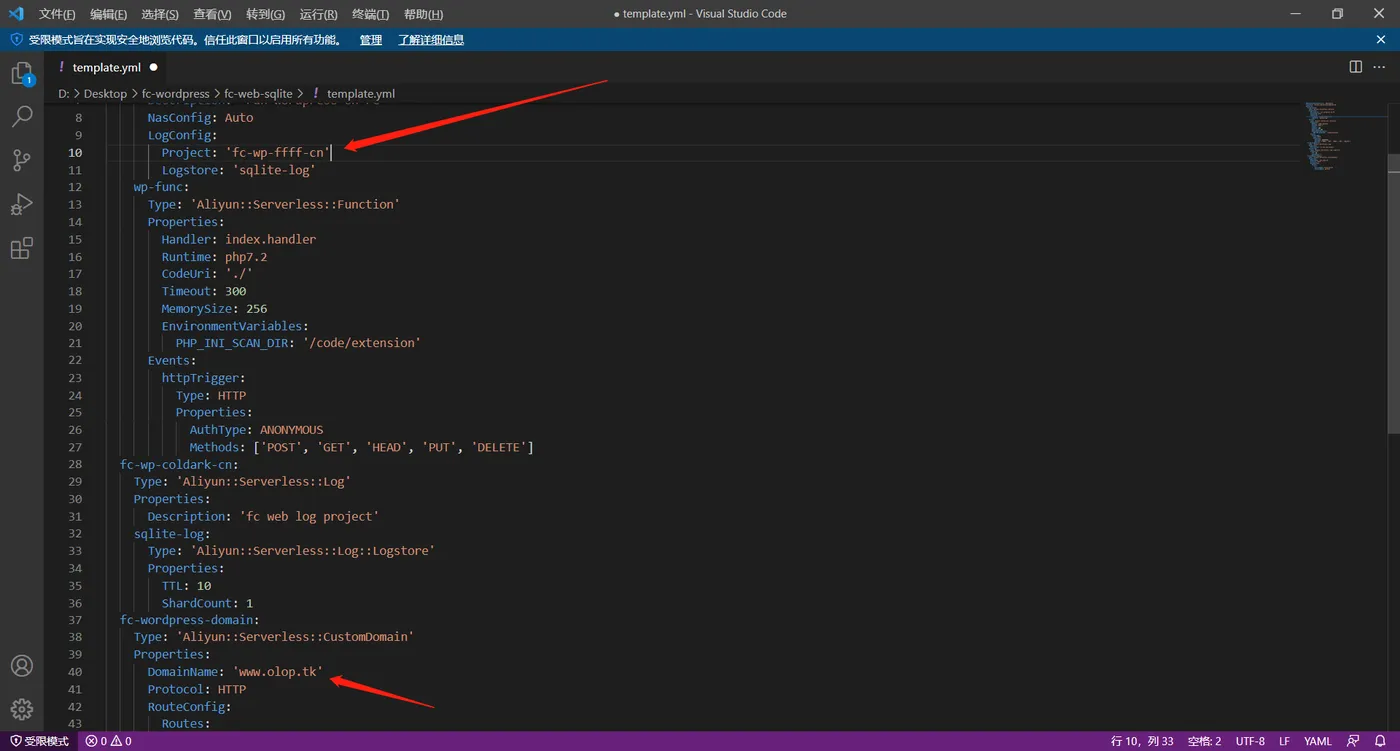
Task: Click the Runtime php7.2 value
Action: point(246,257)
